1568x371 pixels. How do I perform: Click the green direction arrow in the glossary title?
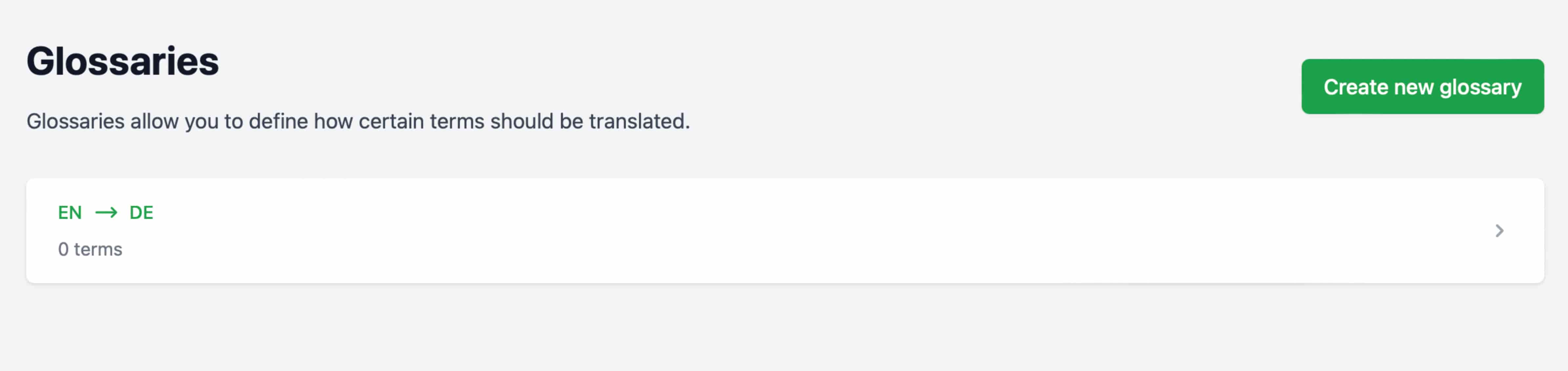click(106, 213)
